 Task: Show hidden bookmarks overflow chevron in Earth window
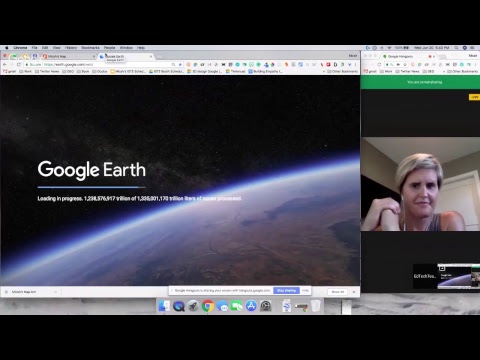tap(323, 71)
